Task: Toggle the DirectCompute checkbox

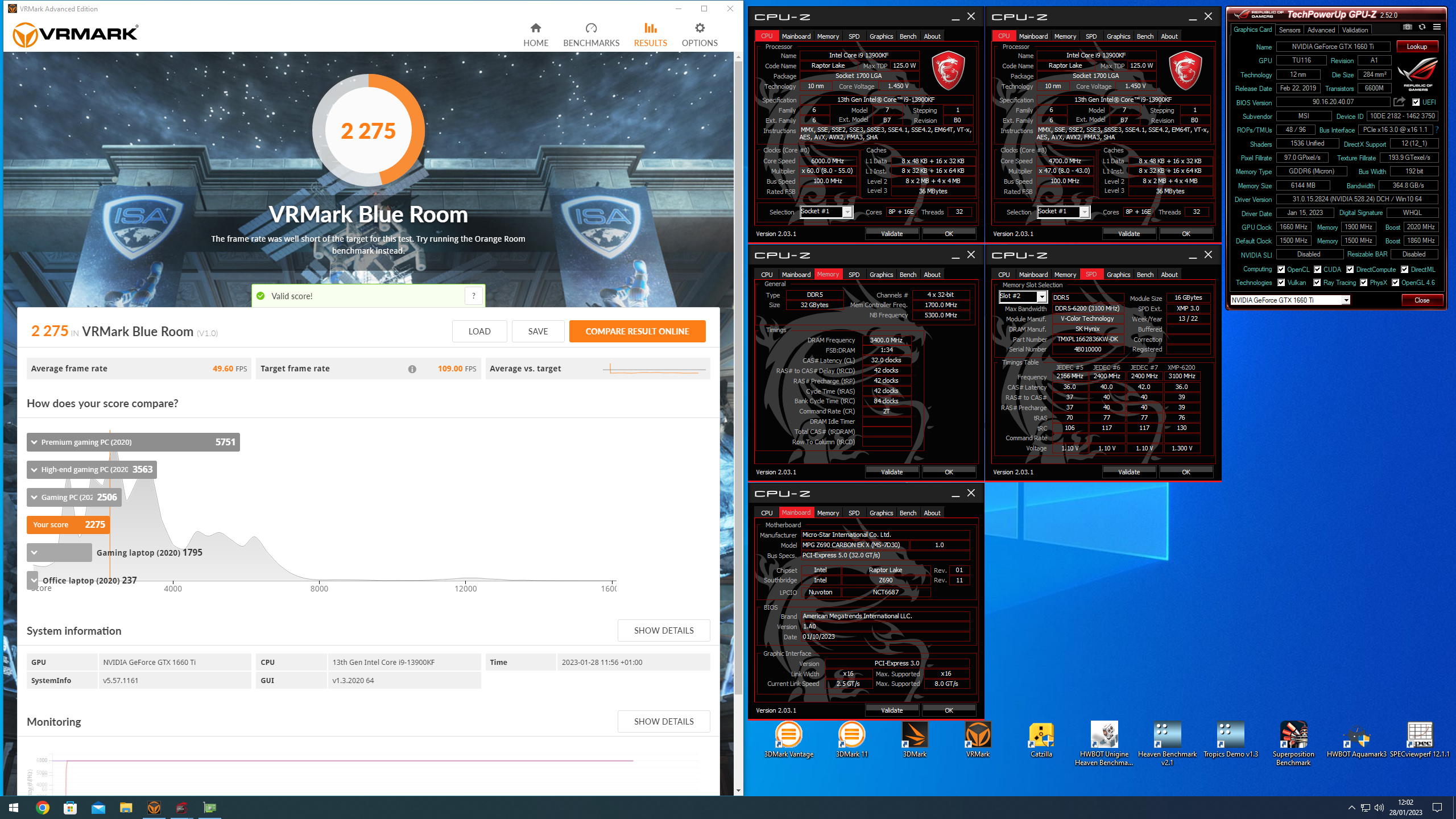Action: 1350,270
